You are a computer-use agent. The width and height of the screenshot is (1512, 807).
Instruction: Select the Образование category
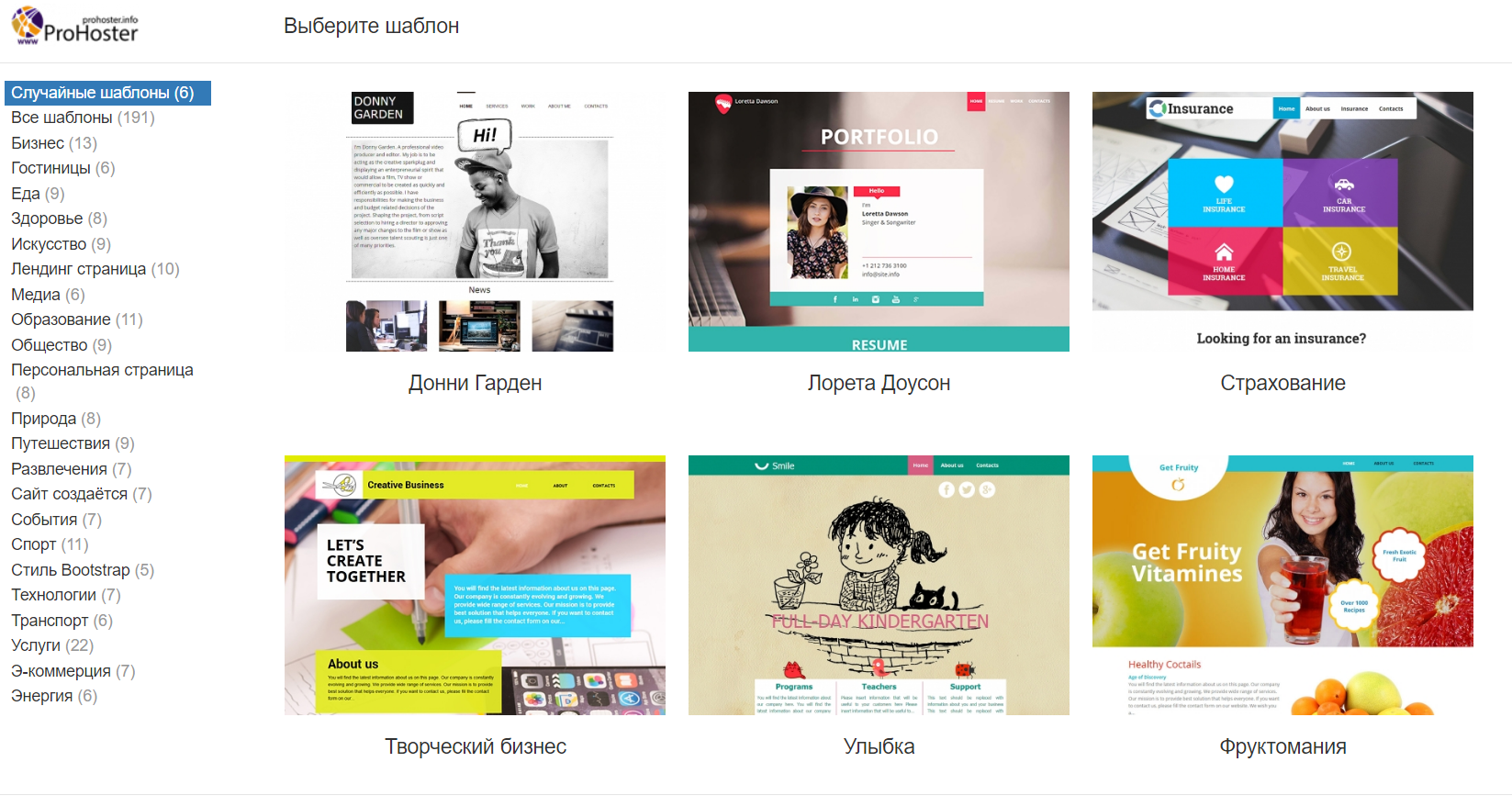pyautogui.click(x=76, y=319)
